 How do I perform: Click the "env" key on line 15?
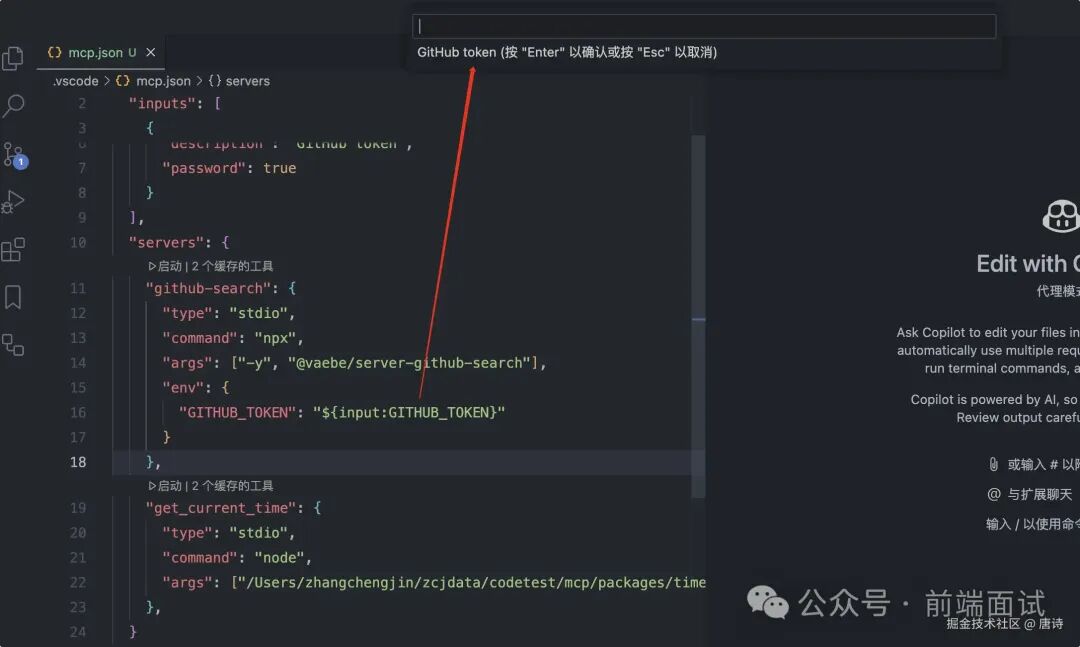tap(183, 387)
